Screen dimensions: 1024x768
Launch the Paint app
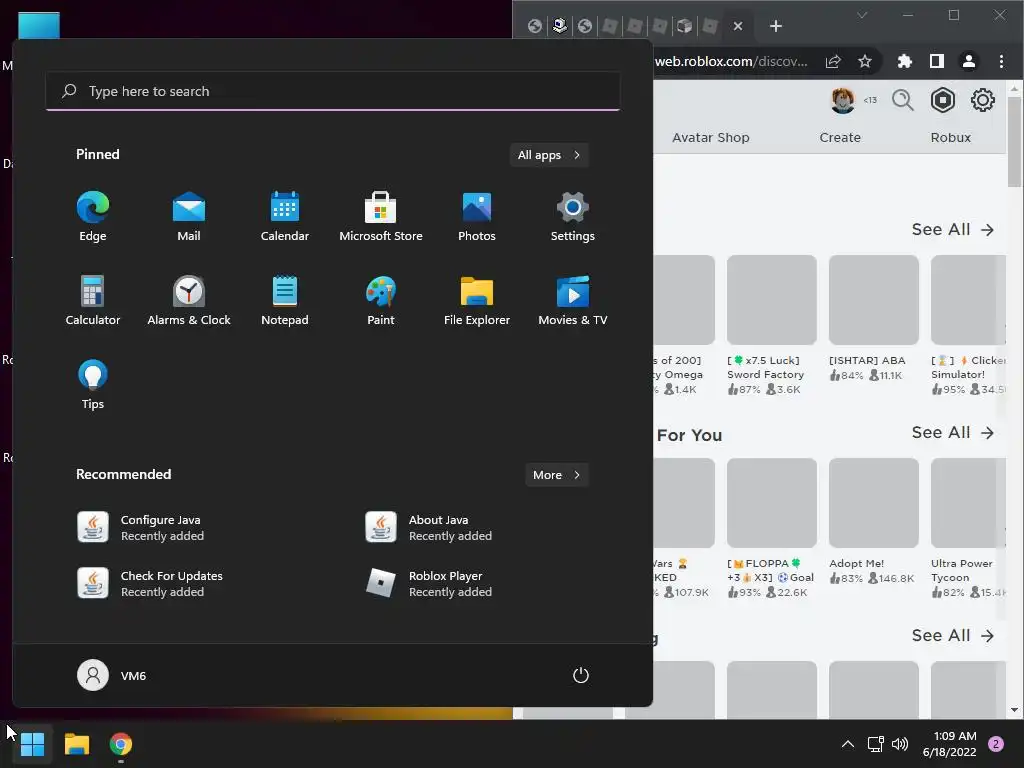[381, 300]
